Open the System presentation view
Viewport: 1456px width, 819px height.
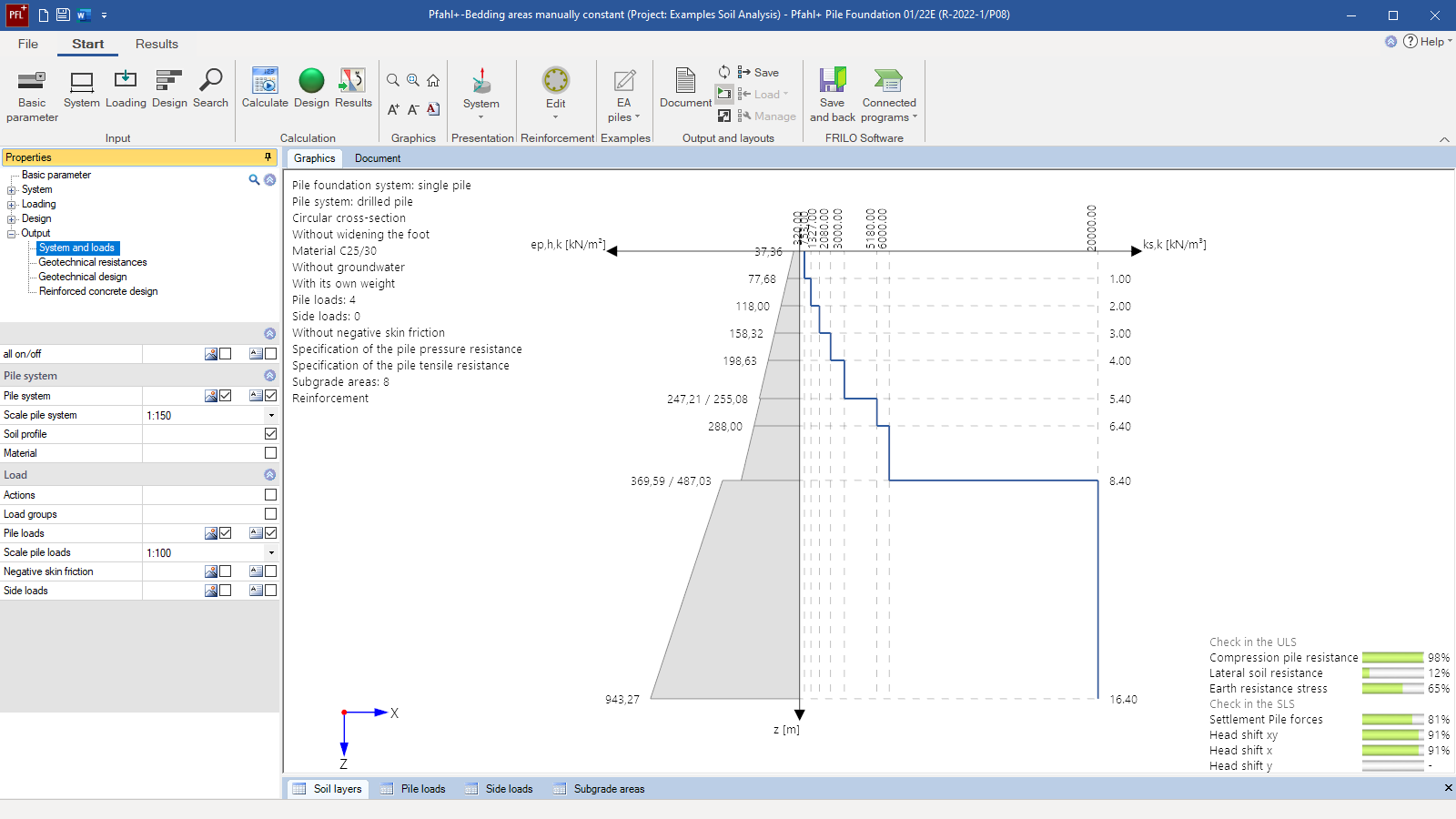481,92
